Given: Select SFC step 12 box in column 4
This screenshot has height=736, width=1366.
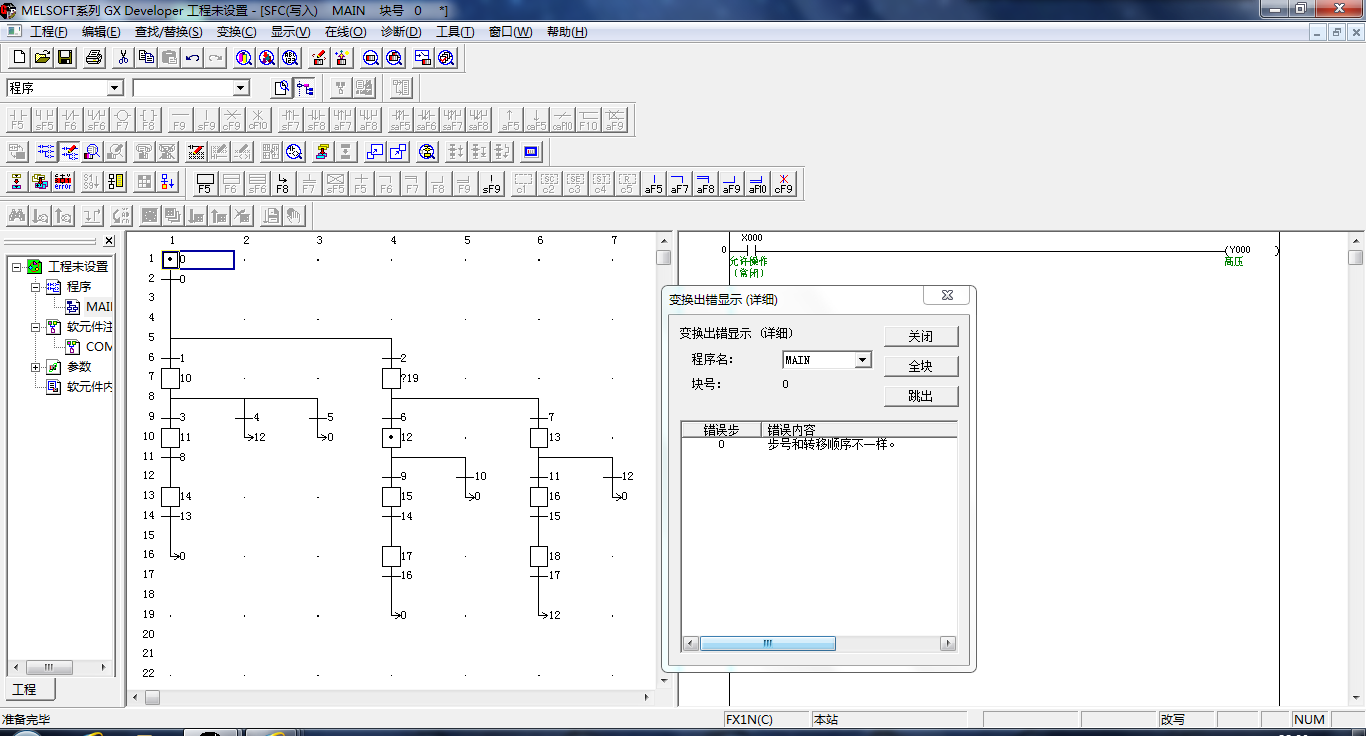Looking at the screenshot, I should 391,437.
